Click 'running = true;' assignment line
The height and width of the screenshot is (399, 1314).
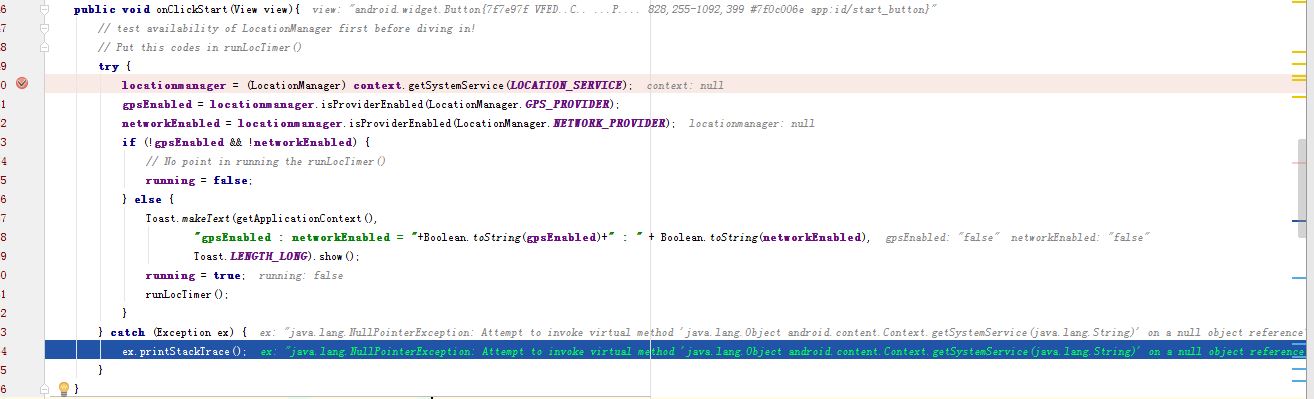click(194, 275)
